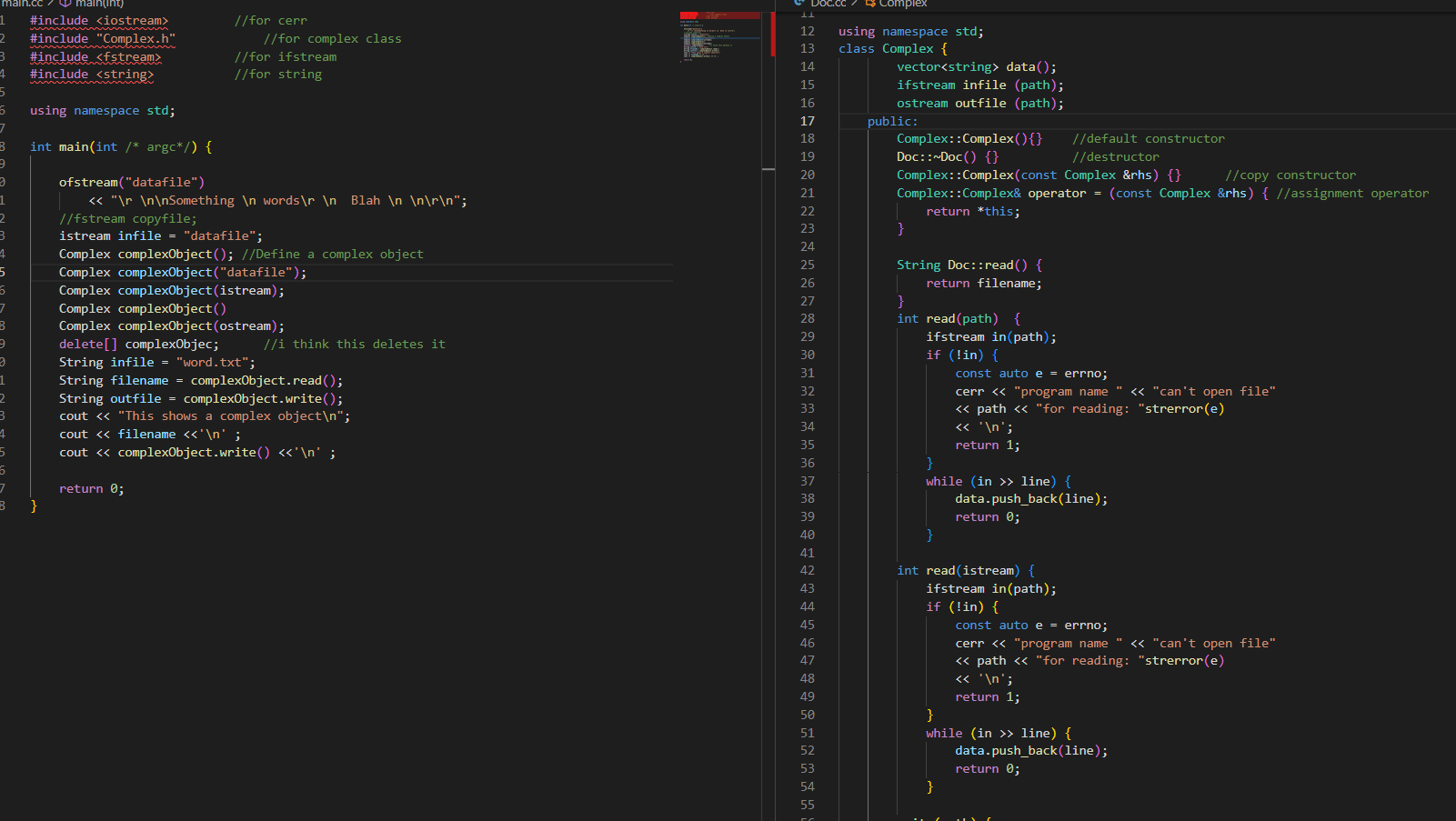This screenshot has height=821, width=1456.
Task: Open the Complex class breadcrumb symbol
Action: [x=897, y=4]
